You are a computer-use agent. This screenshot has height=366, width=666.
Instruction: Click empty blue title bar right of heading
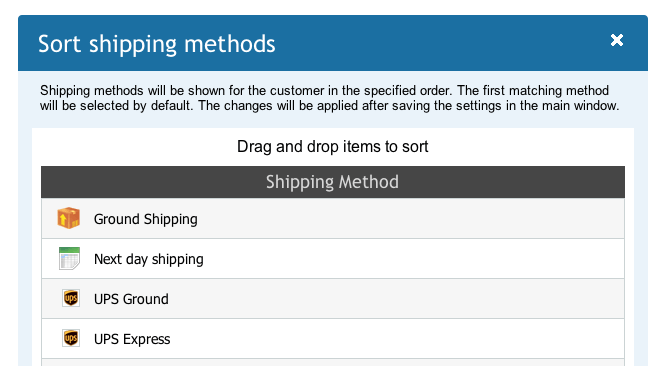tap(442, 43)
